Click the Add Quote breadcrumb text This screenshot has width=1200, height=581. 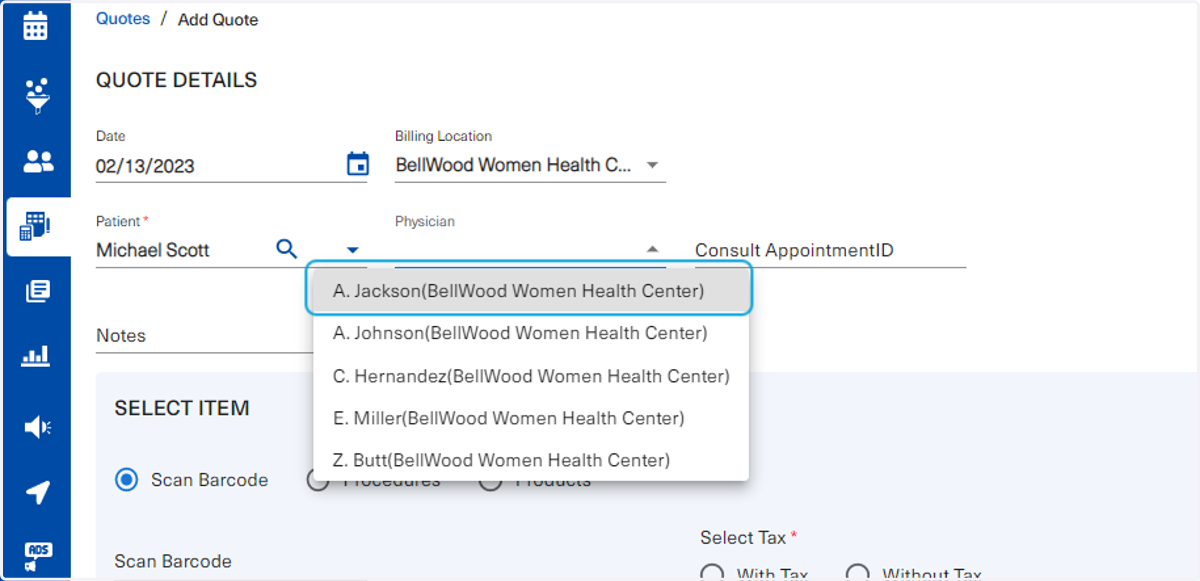(218, 20)
